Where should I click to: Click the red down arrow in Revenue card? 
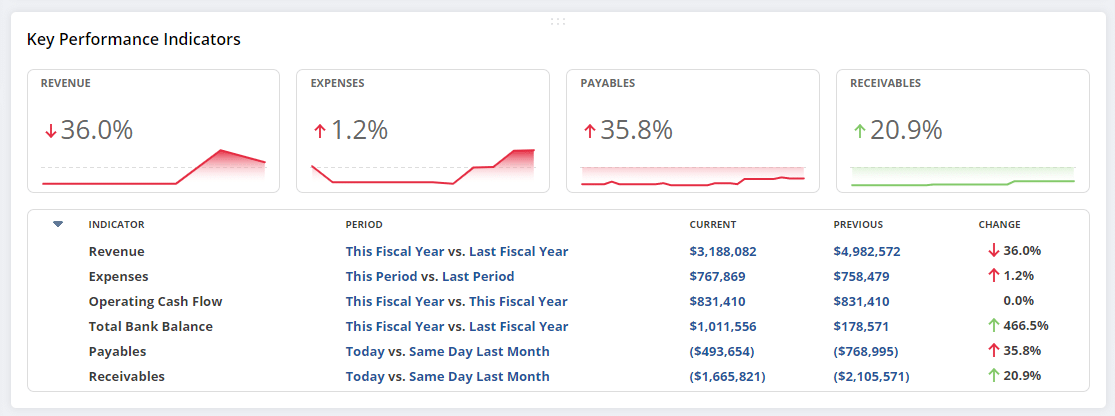pos(50,131)
